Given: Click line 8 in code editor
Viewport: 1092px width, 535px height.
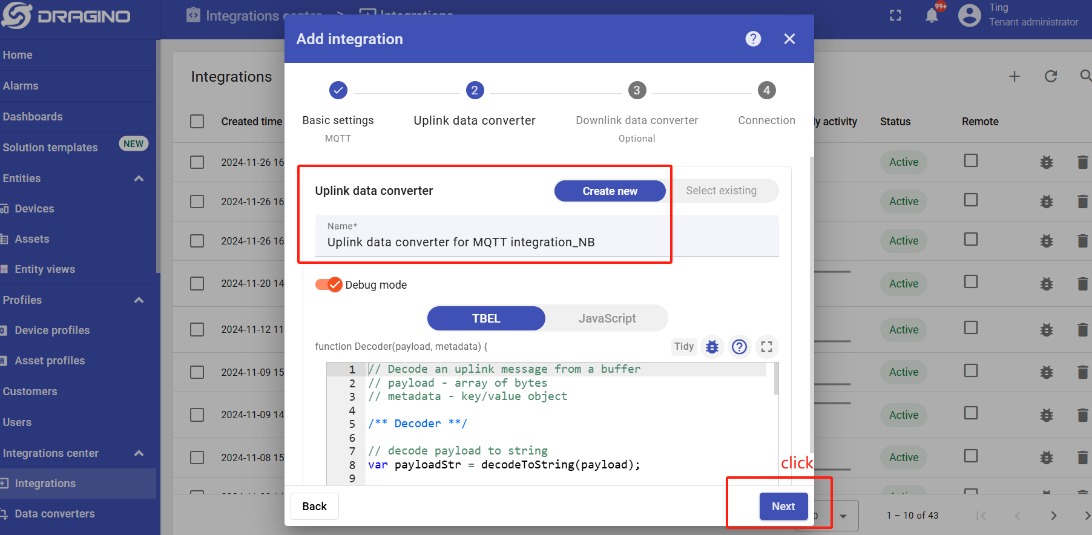Looking at the screenshot, I should [504, 465].
